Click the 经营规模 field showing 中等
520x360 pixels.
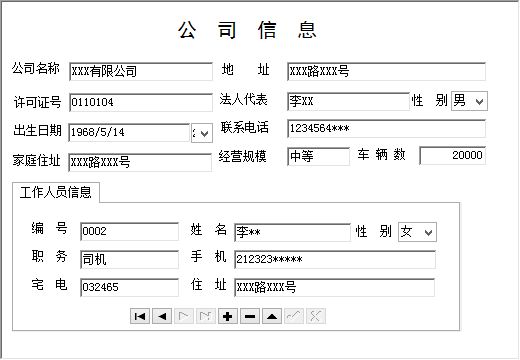click(318, 156)
